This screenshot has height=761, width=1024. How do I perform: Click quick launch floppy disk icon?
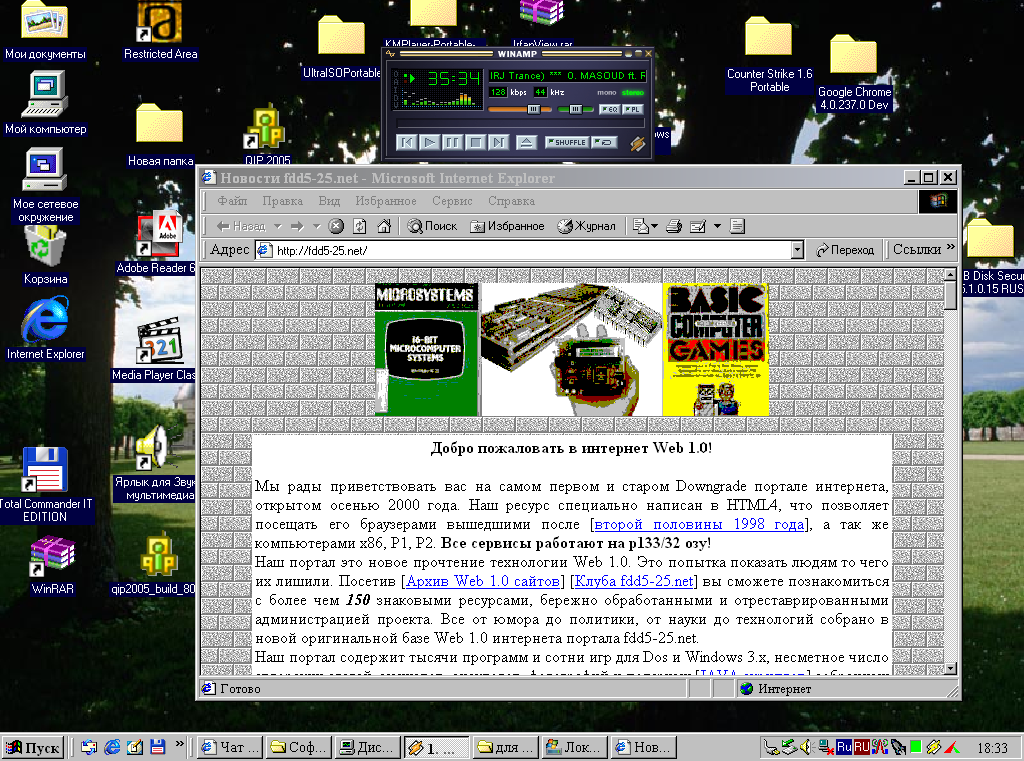157,747
